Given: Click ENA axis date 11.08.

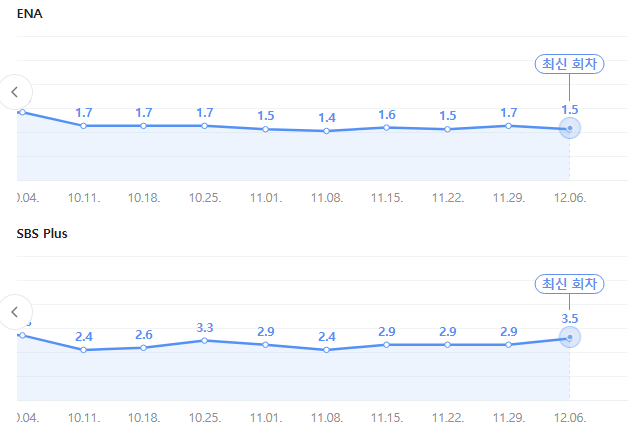Looking at the screenshot, I should tap(327, 198).
